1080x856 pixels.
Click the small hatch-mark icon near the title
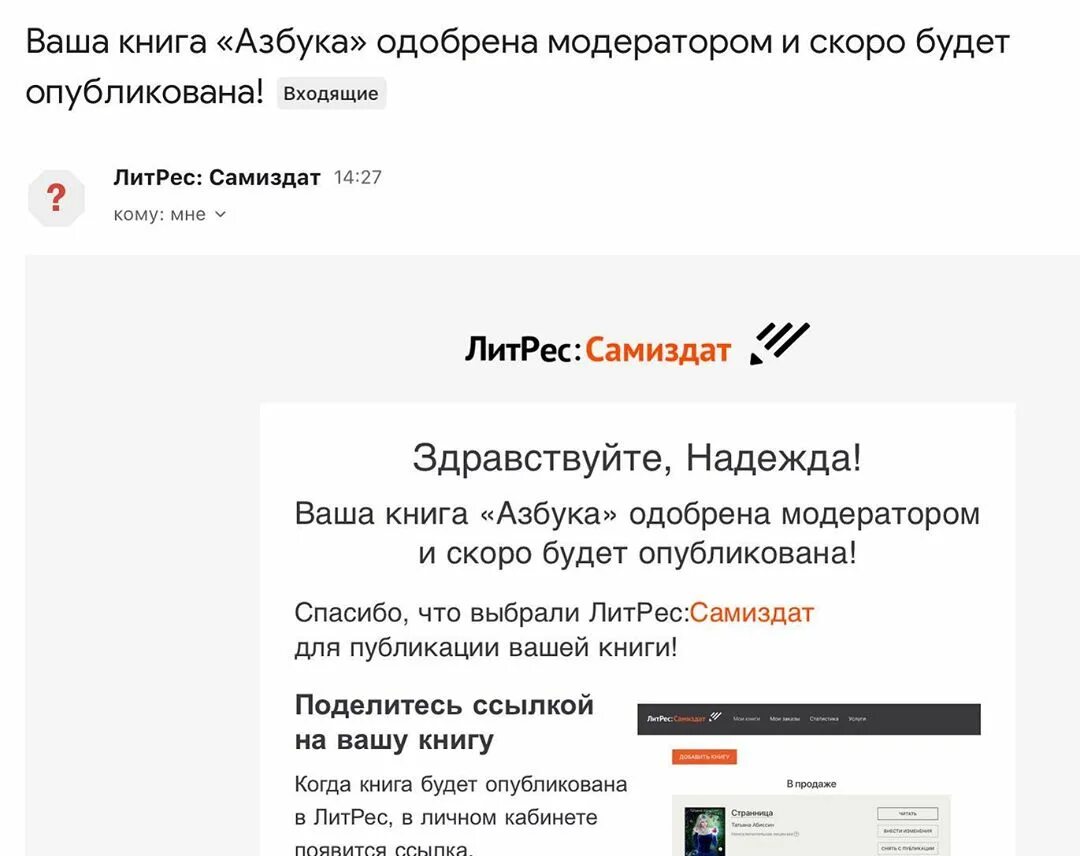pyautogui.click(x=779, y=344)
